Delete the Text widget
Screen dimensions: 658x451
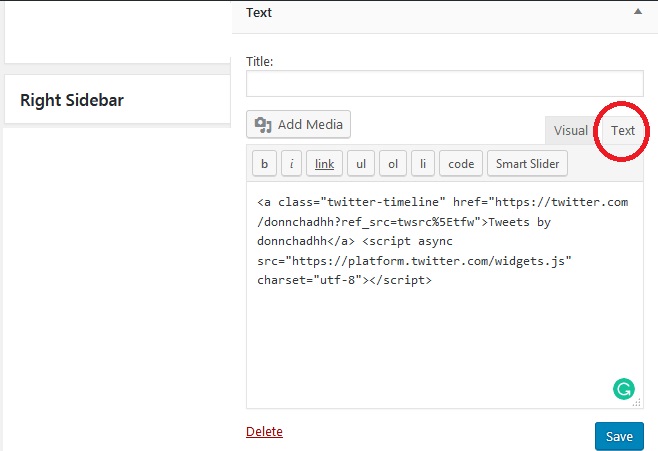264,431
